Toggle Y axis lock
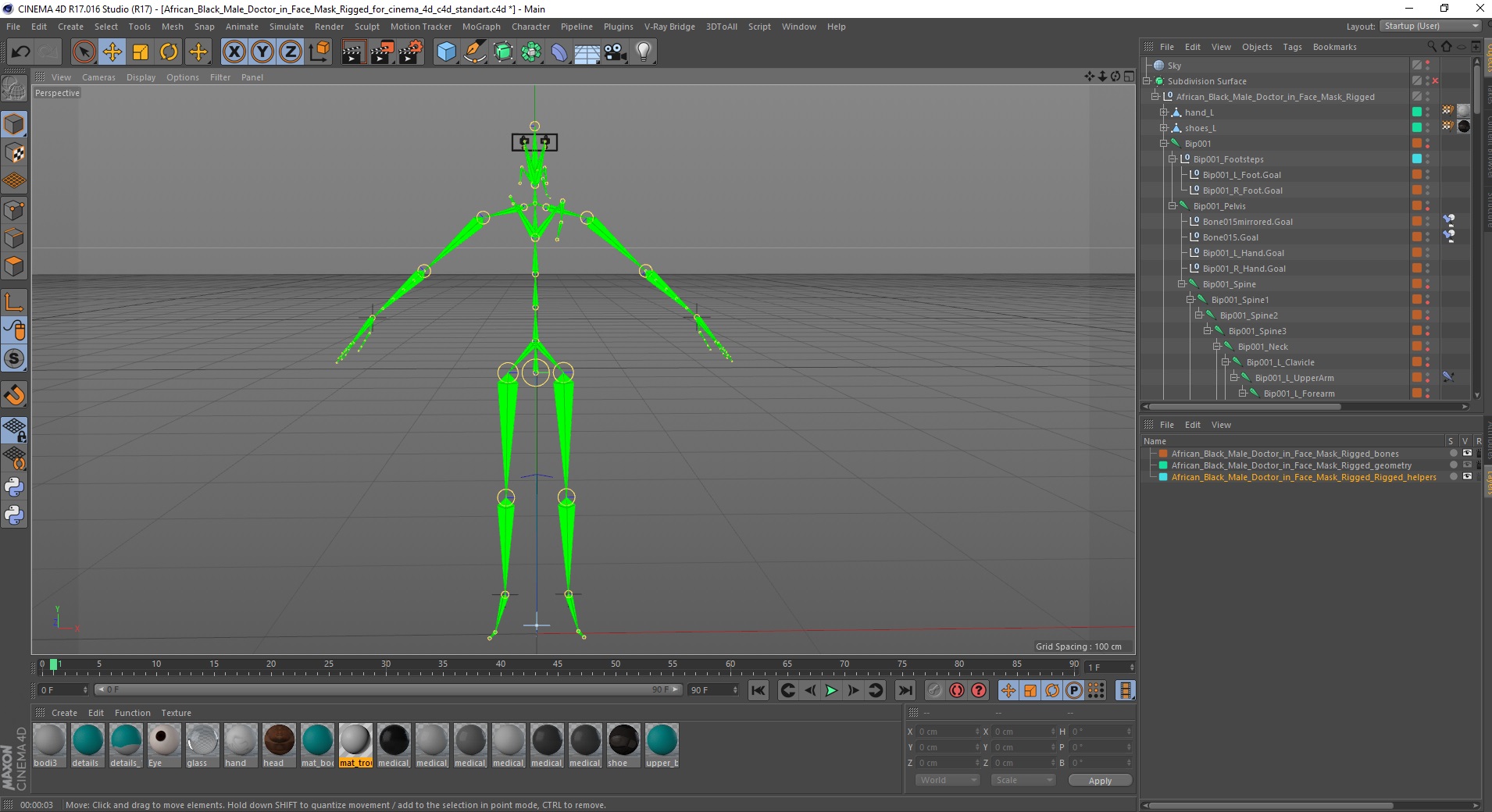 coord(262,52)
